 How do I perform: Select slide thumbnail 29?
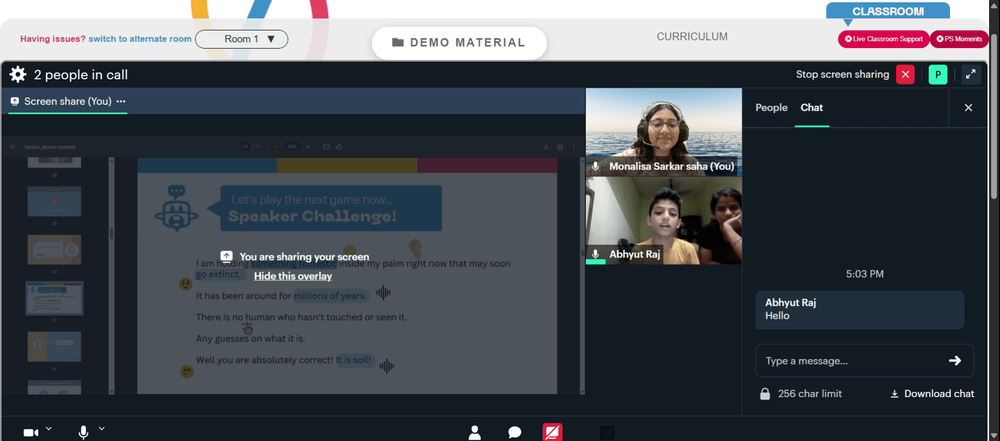54,201
